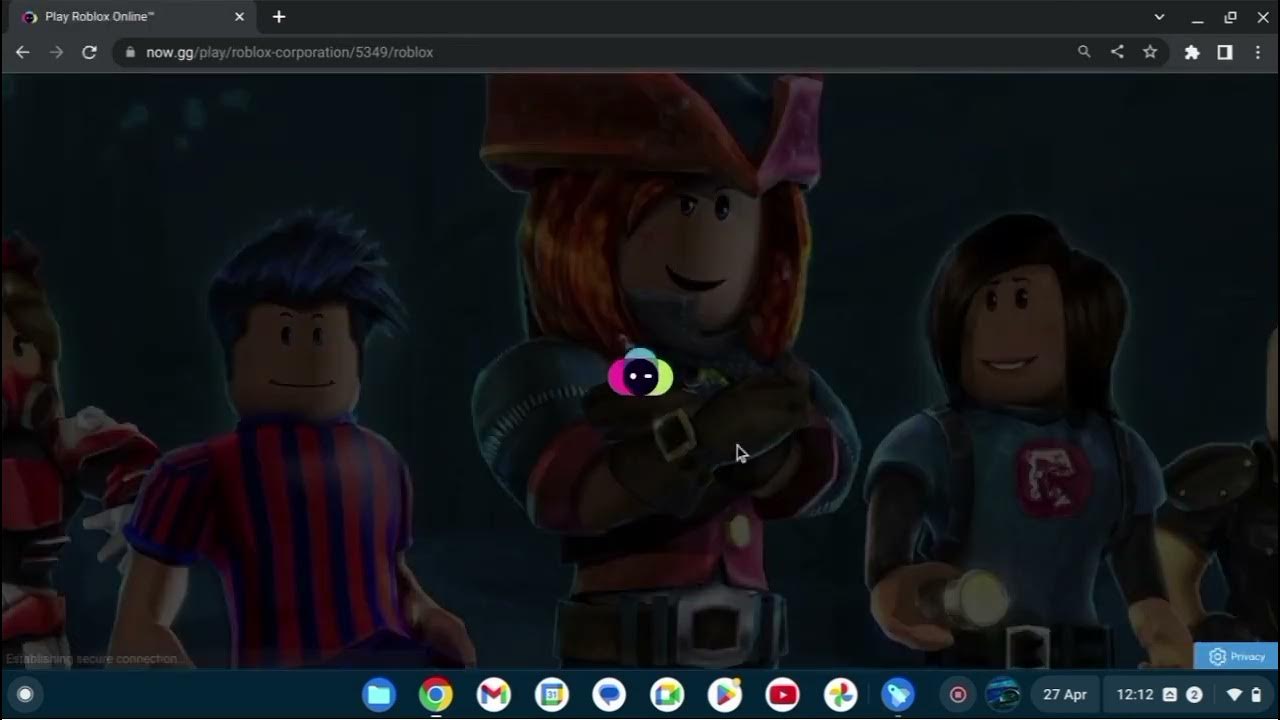1280x720 pixels.
Task: Bookmark this page with the star icon
Action: pos(1150,52)
